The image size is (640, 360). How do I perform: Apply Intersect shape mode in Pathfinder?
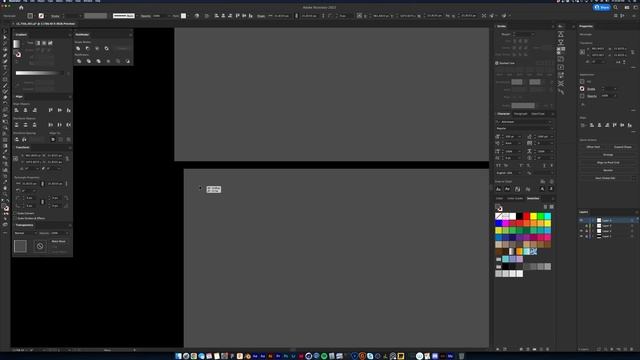(x=97, y=48)
